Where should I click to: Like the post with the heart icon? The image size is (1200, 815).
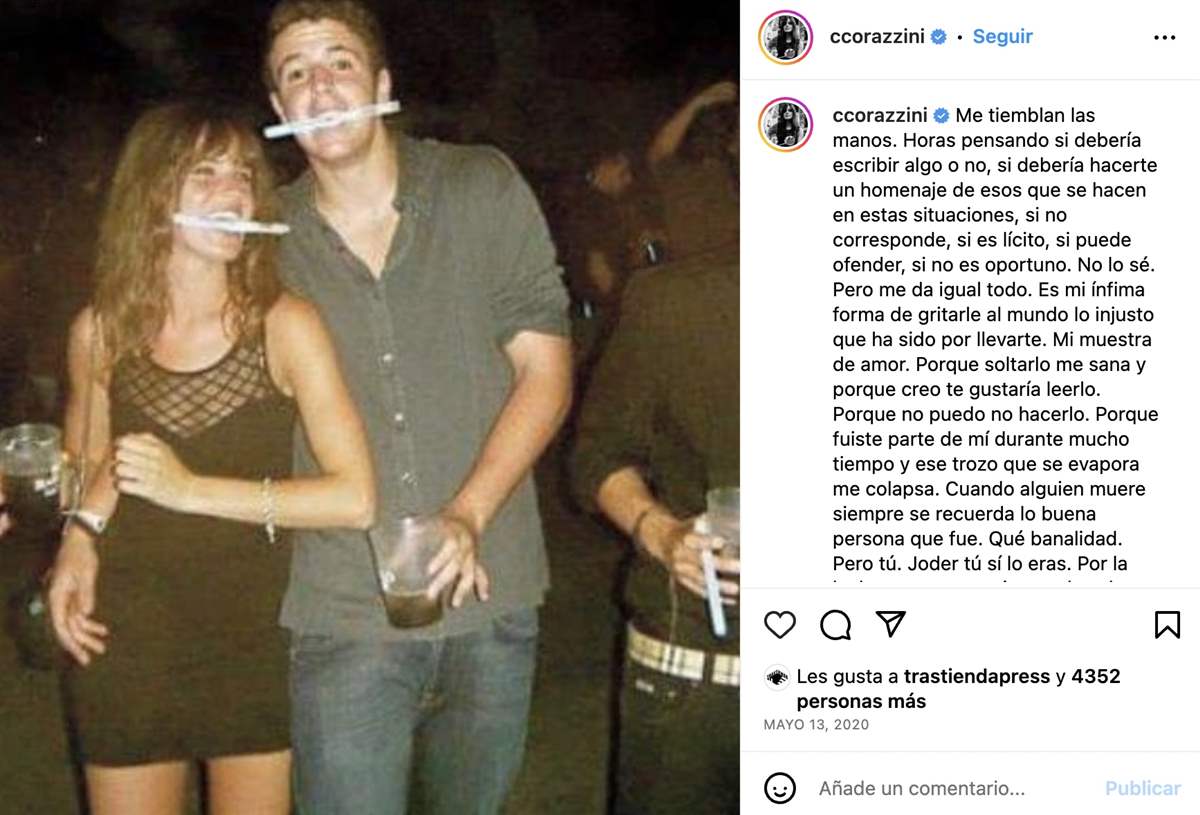coord(780,625)
